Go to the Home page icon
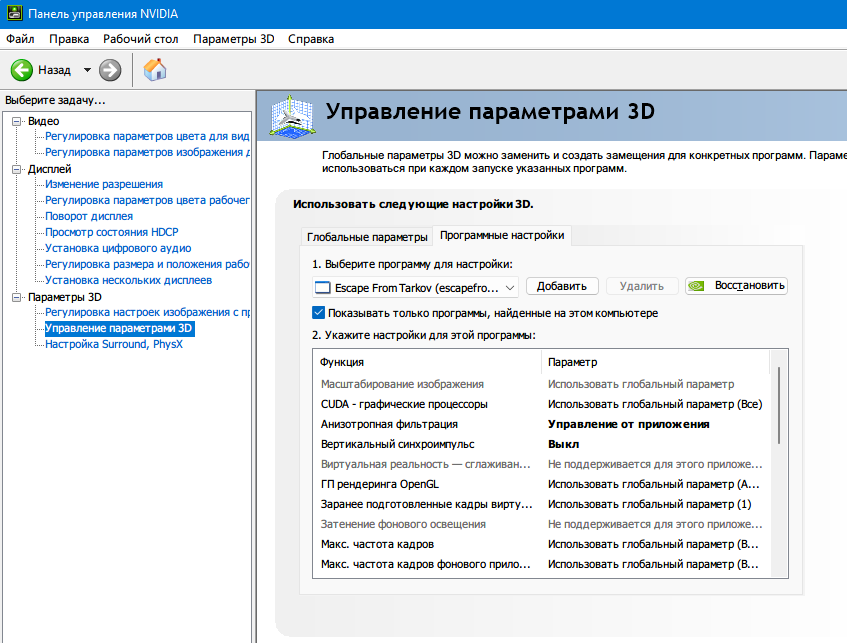The image size is (847, 643). pos(155,70)
